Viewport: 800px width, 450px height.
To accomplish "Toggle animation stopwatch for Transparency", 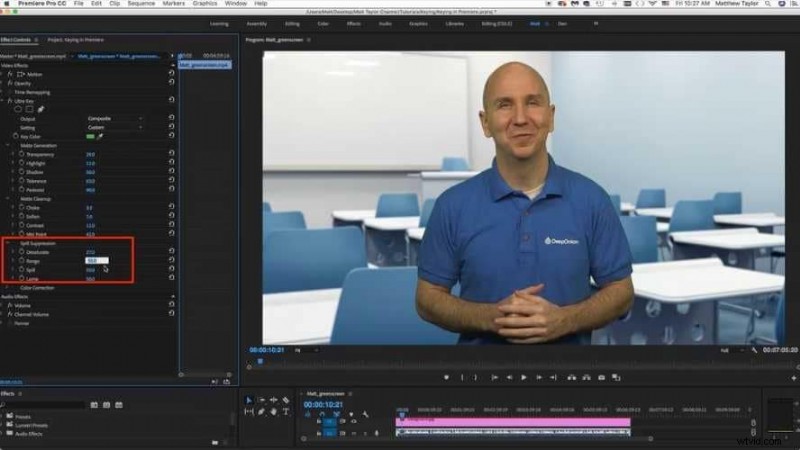I will click(x=21, y=154).
